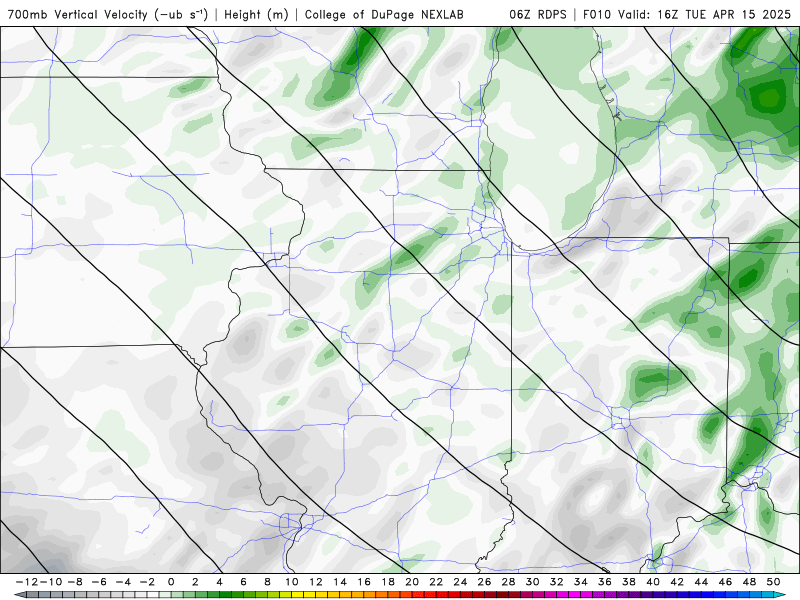This screenshot has width=800, height=600.
Task: Click the 4 label on the color scale
Action: tap(219, 582)
